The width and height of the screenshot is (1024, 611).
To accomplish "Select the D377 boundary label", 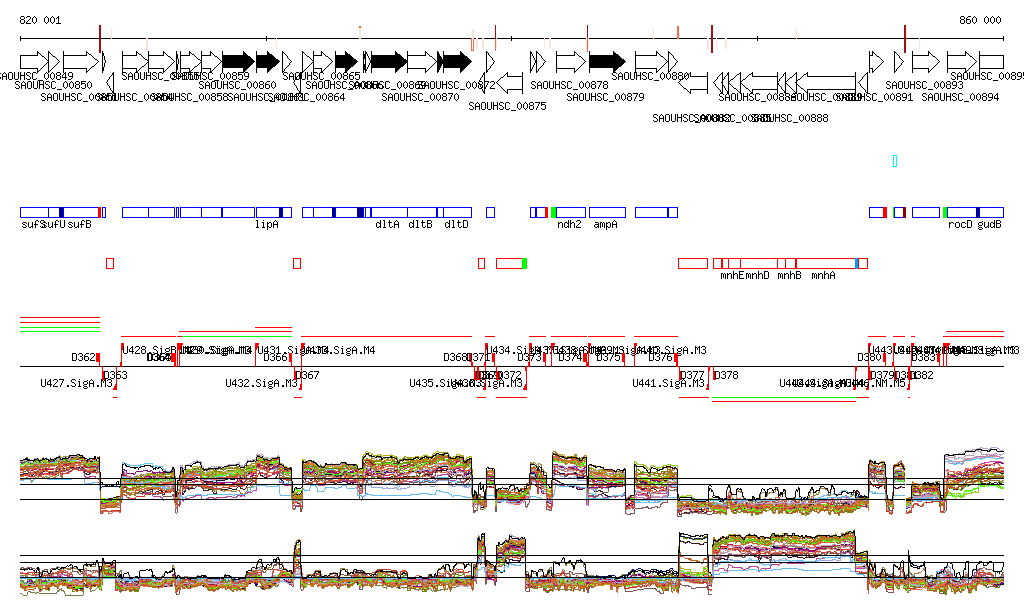I will pos(693,375).
